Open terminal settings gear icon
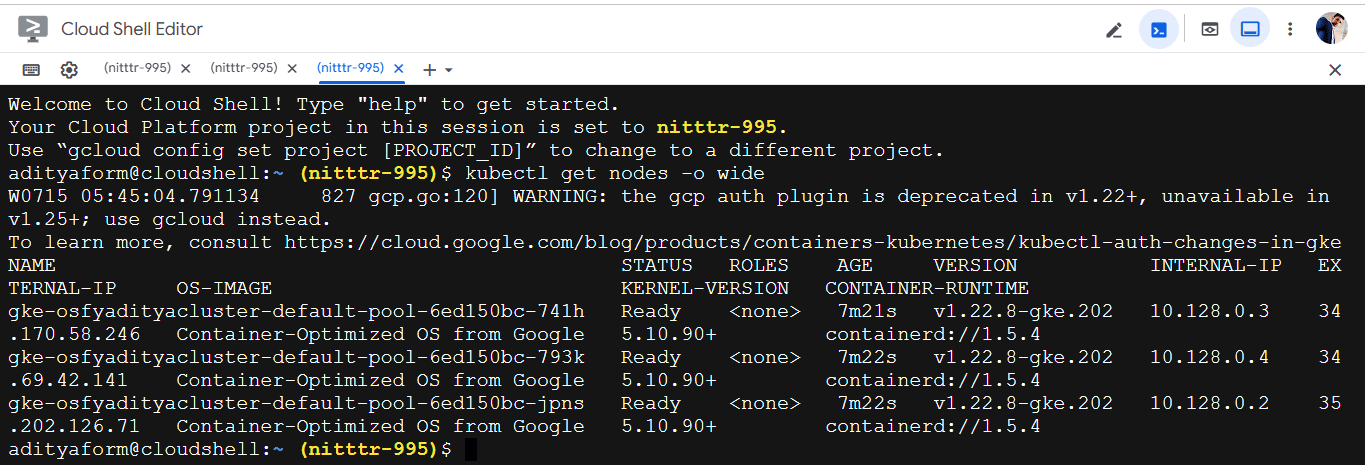 [x=69, y=70]
